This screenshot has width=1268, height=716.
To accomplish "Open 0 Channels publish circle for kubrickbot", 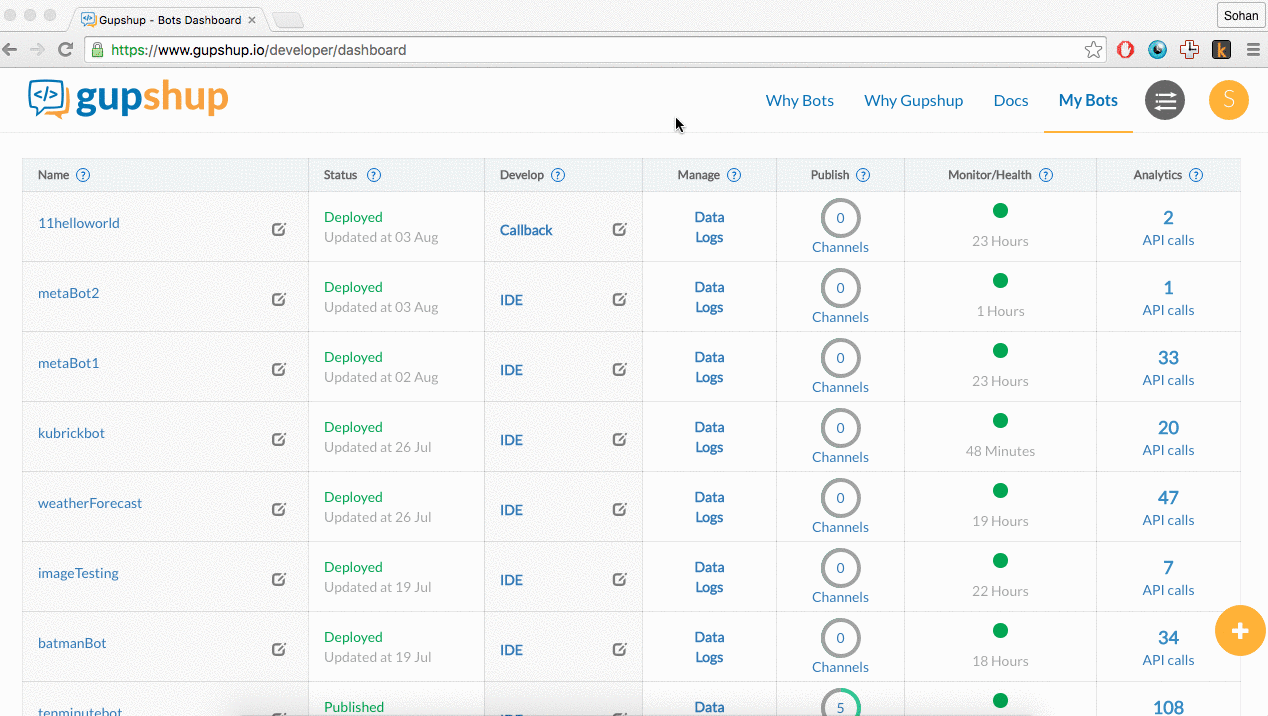I will click(840, 428).
